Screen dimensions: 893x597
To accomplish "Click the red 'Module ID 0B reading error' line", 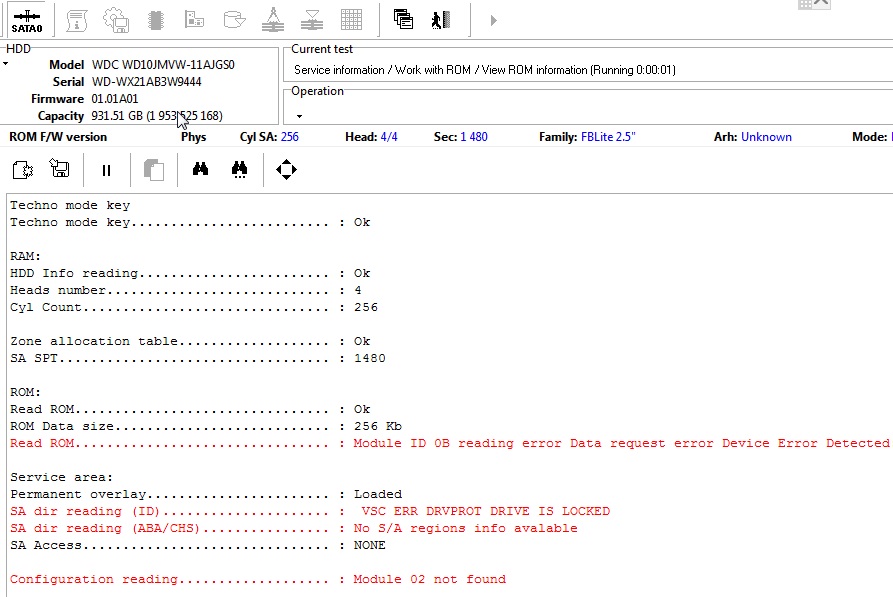I will [450, 443].
